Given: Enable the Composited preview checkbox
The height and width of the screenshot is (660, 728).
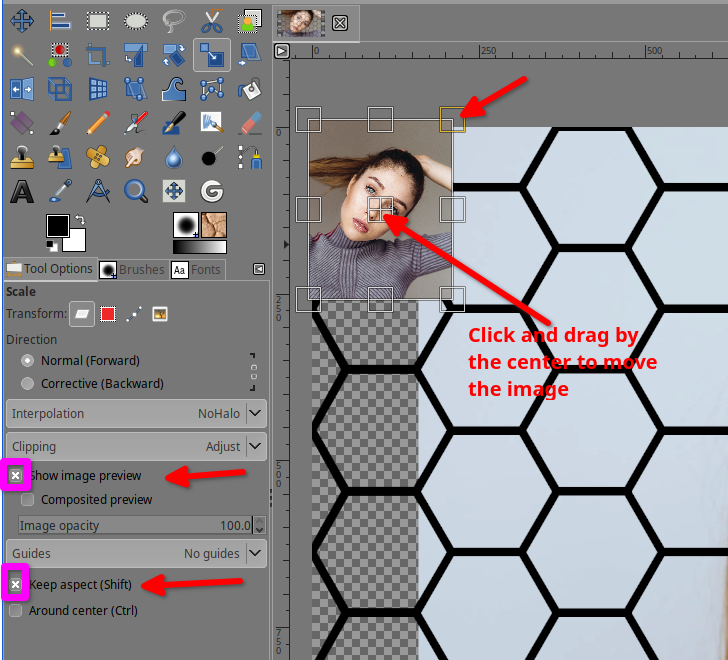Looking at the screenshot, I should click(x=28, y=499).
